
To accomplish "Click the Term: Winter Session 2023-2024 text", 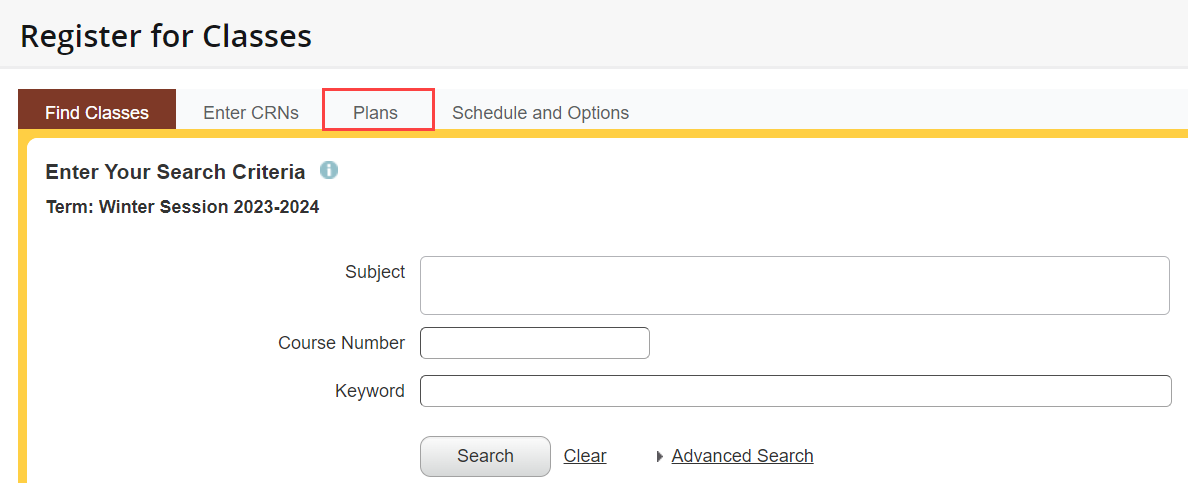I will pos(183,208).
